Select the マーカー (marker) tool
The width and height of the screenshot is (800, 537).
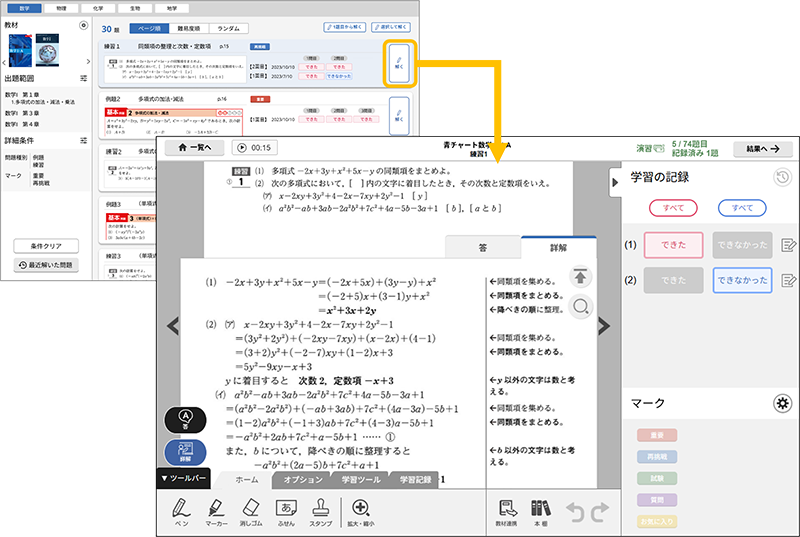[x=217, y=510]
